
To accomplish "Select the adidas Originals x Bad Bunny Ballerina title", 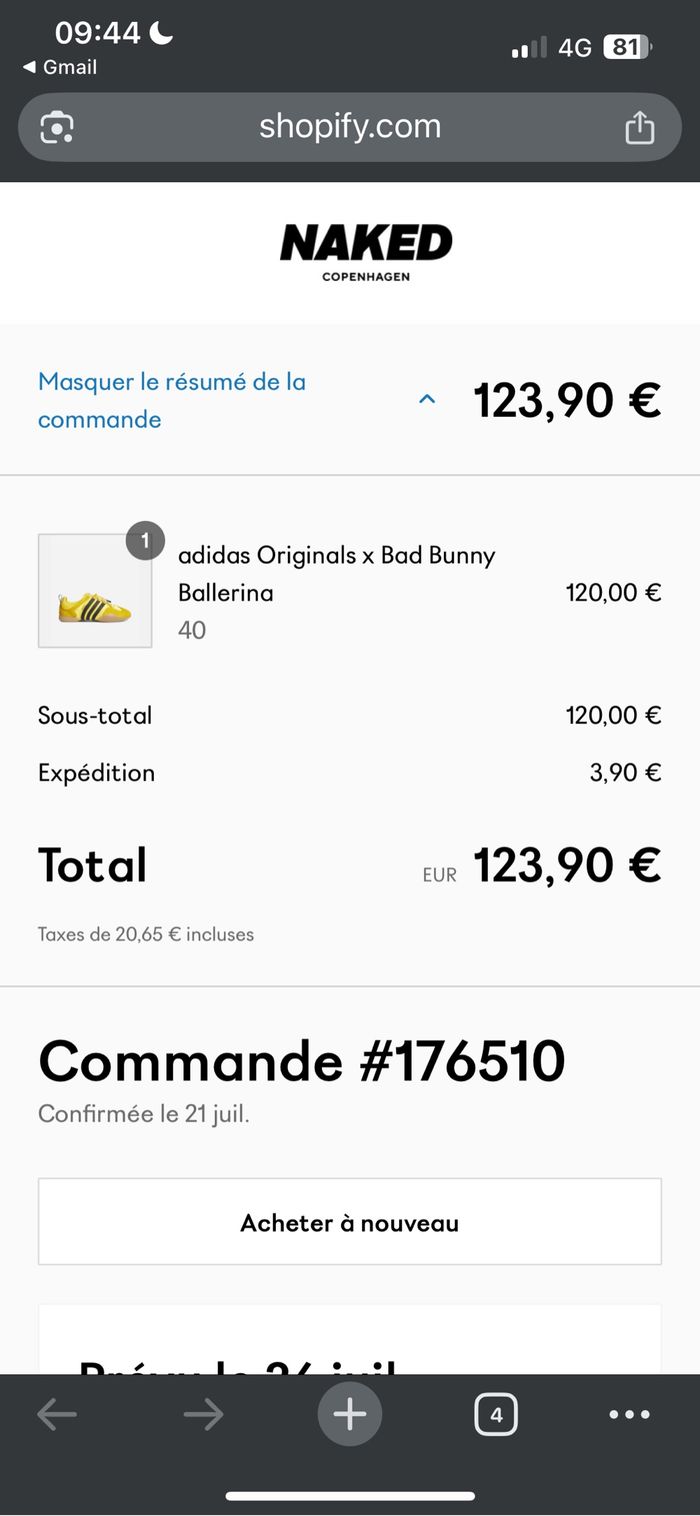I will (x=337, y=574).
